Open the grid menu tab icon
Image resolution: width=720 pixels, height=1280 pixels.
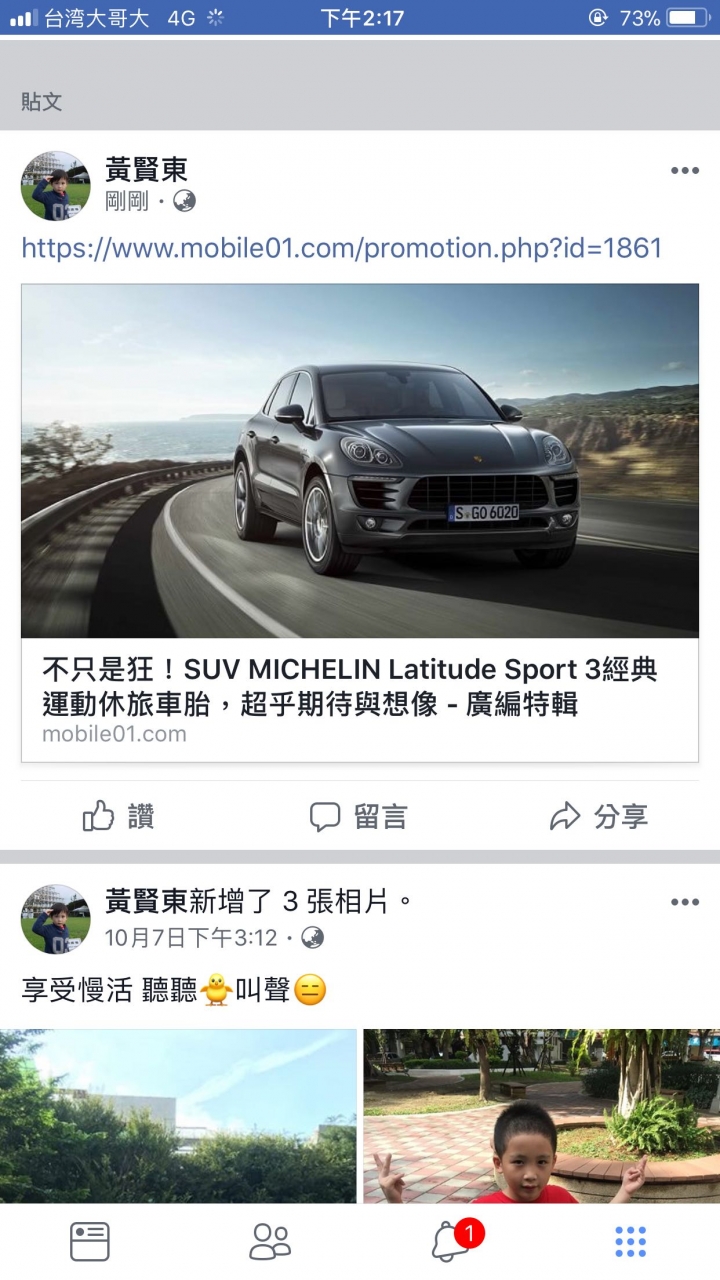tap(630, 1242)
